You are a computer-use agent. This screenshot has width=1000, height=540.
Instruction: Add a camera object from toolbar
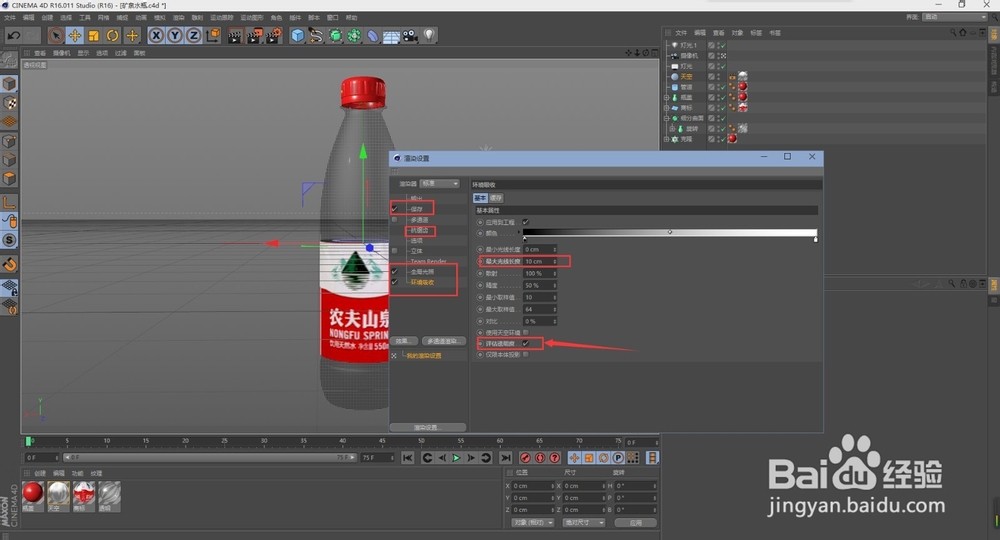click(x=410, y=36)
